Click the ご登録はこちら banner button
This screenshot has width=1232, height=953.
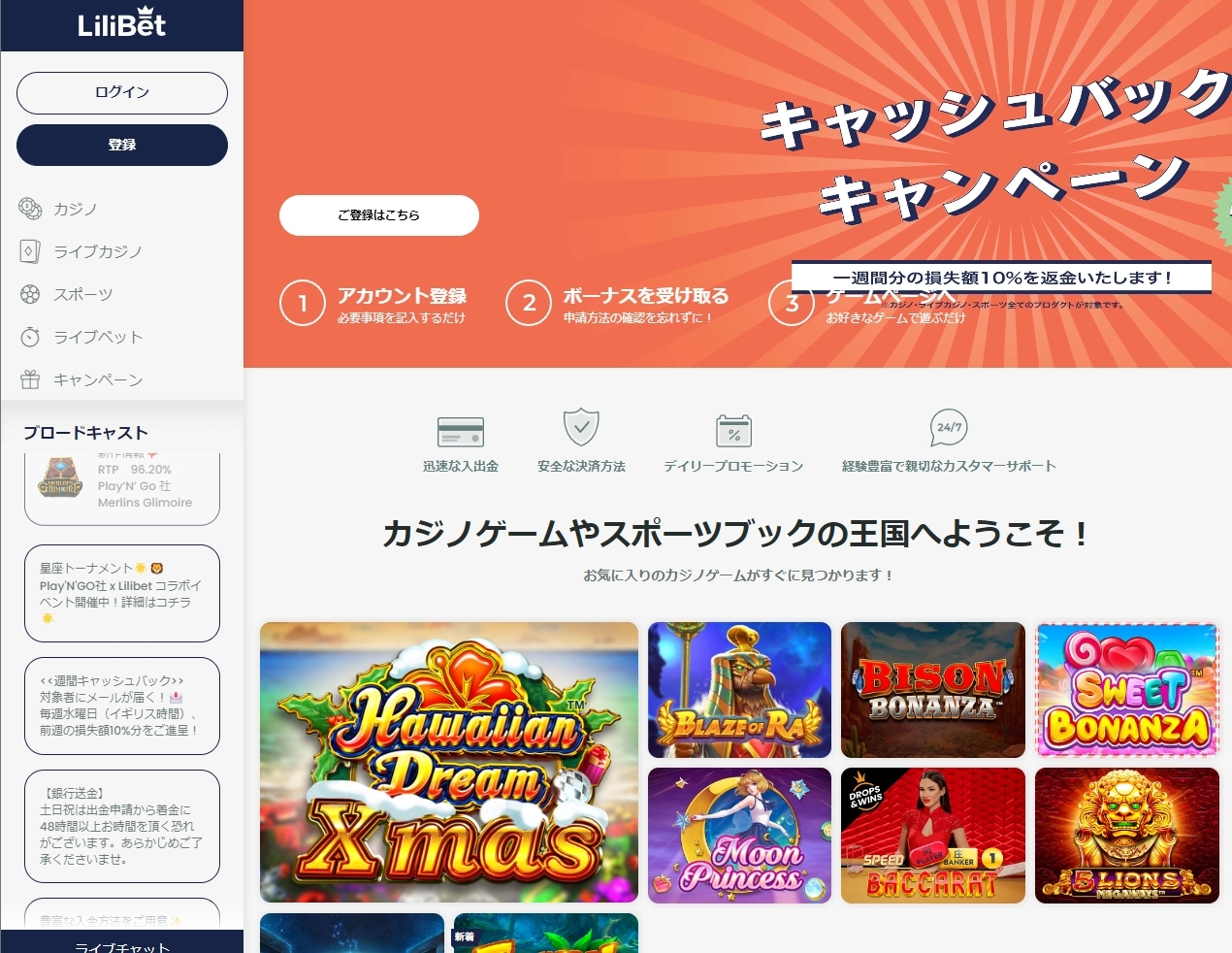click(x=379, y=215)
